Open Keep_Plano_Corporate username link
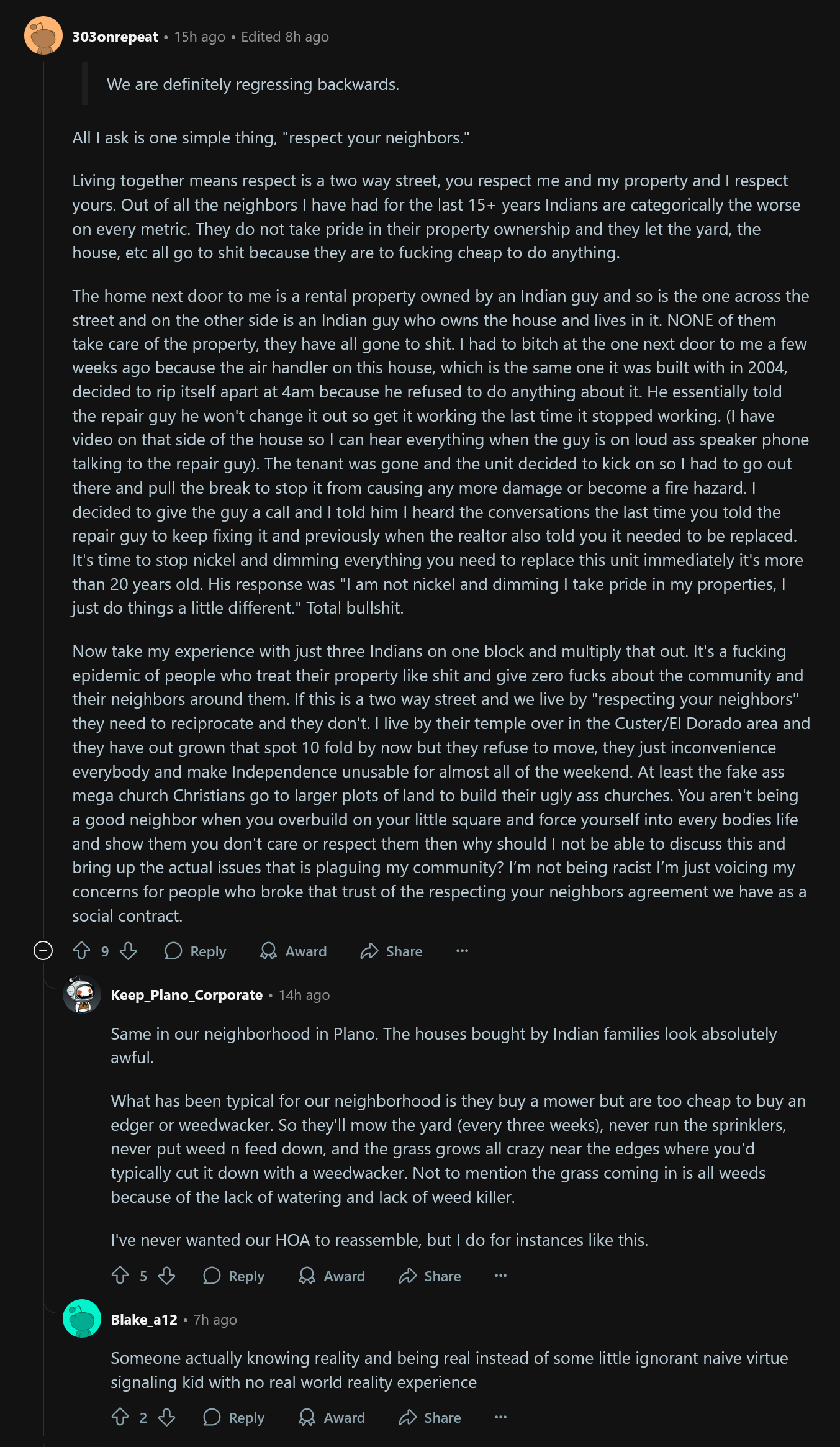Viewport: 840px width, 1447px height. pos(186,995)
